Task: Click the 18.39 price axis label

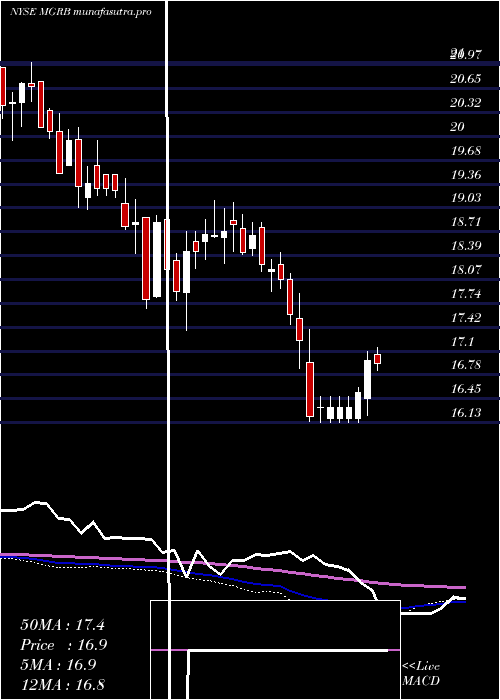Action: [x=466, y=246]
